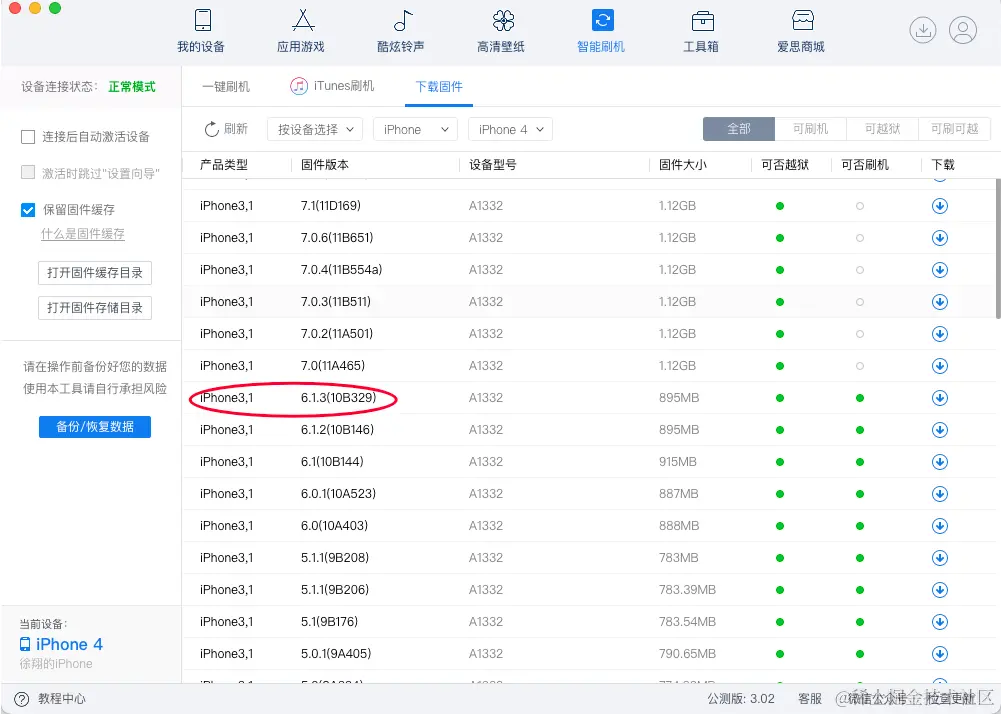Sort by 固件大小 column header

683,165
